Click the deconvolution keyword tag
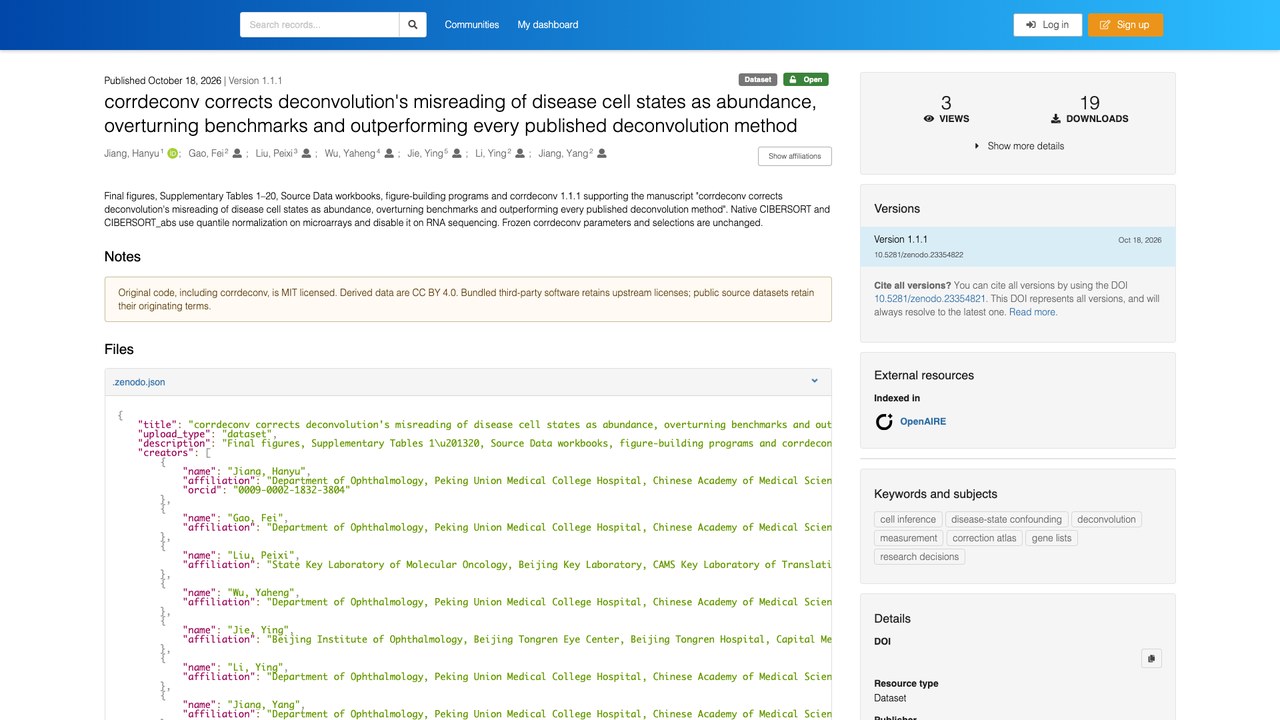The image size is (1280, 720). click(x=1106, y=520)
